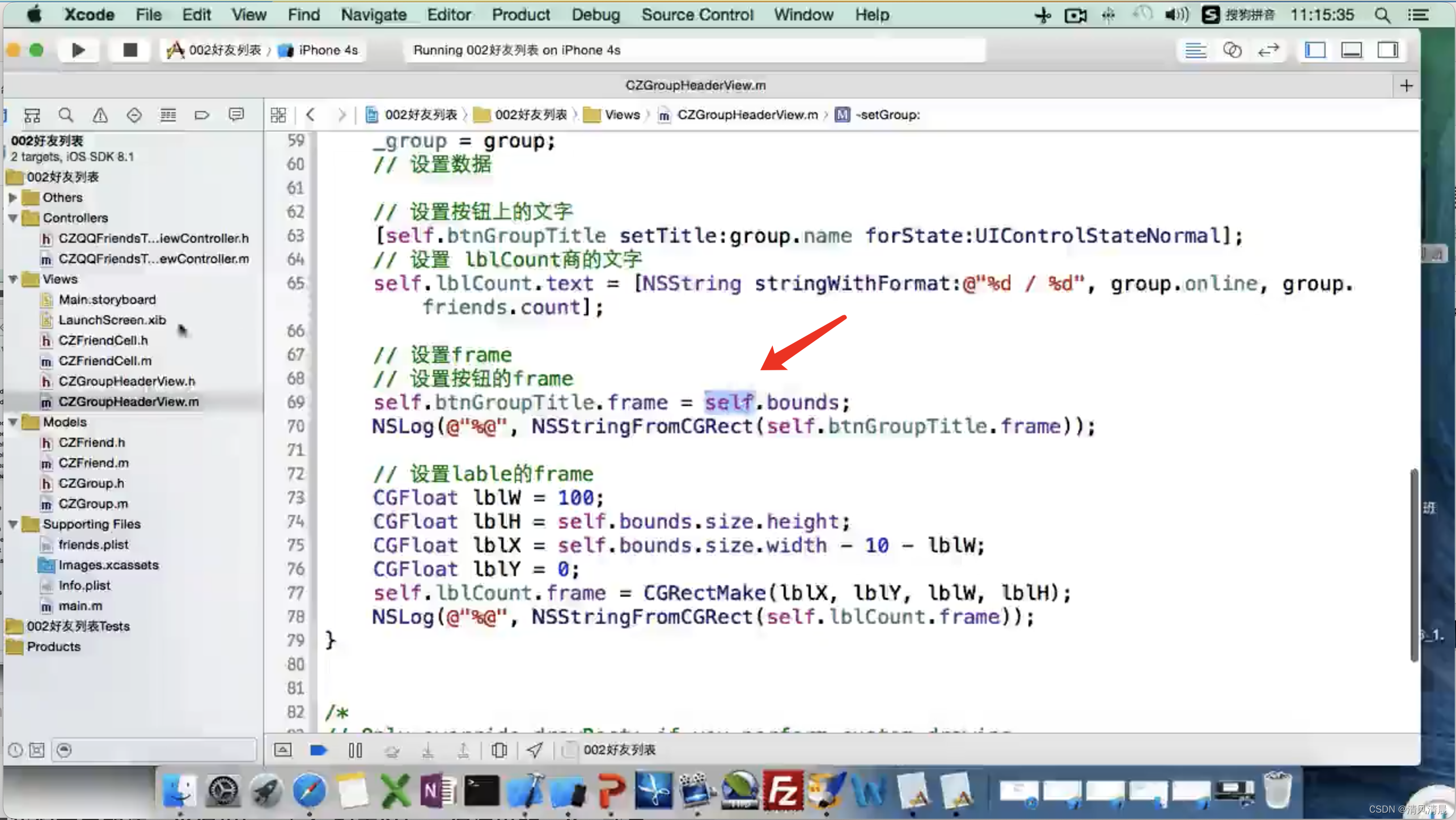Click the Run (play) button
Viewport: 1456px width, 820px height.
(78, 50)
